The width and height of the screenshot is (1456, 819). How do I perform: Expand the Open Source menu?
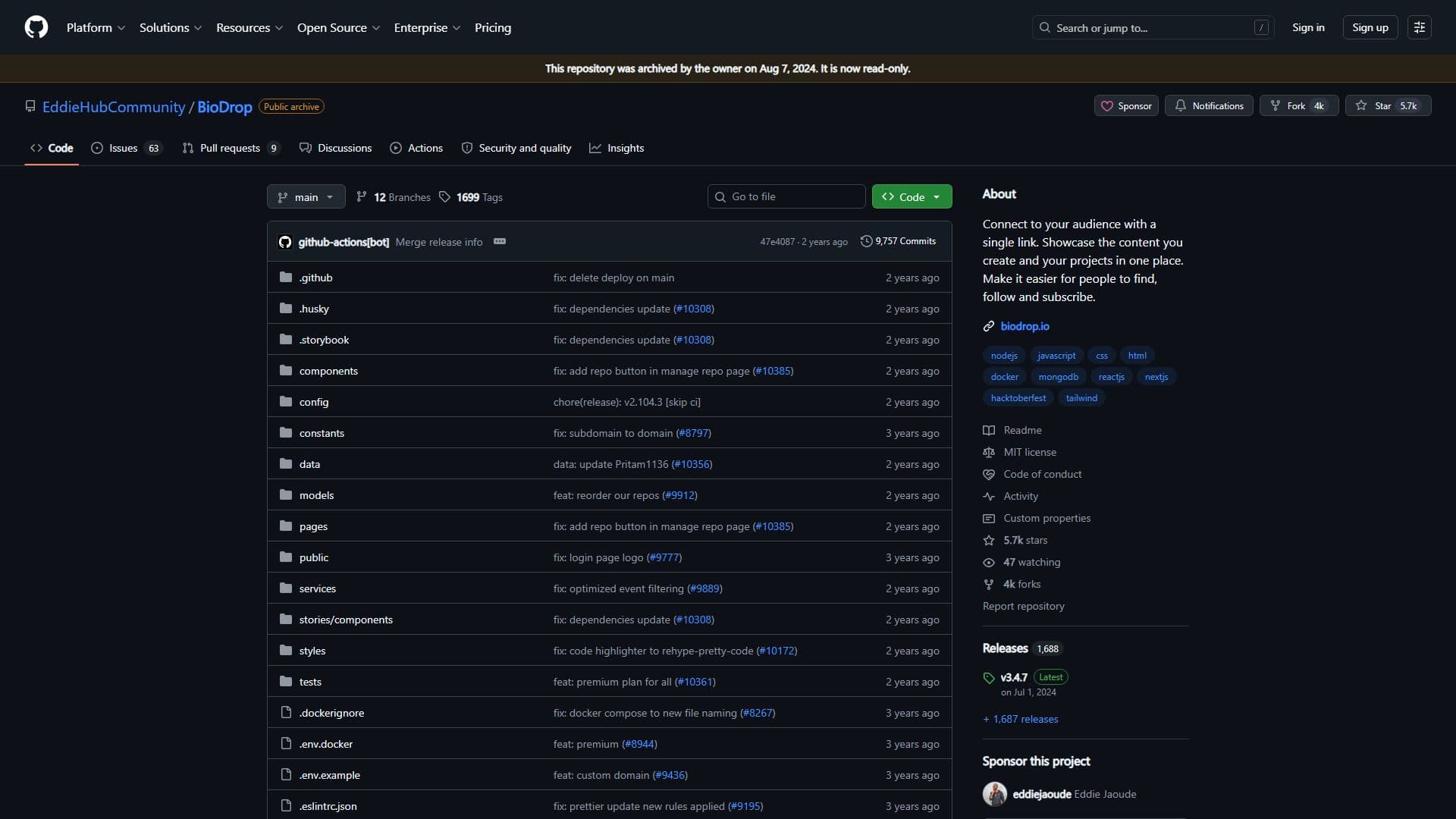(338, 27)
